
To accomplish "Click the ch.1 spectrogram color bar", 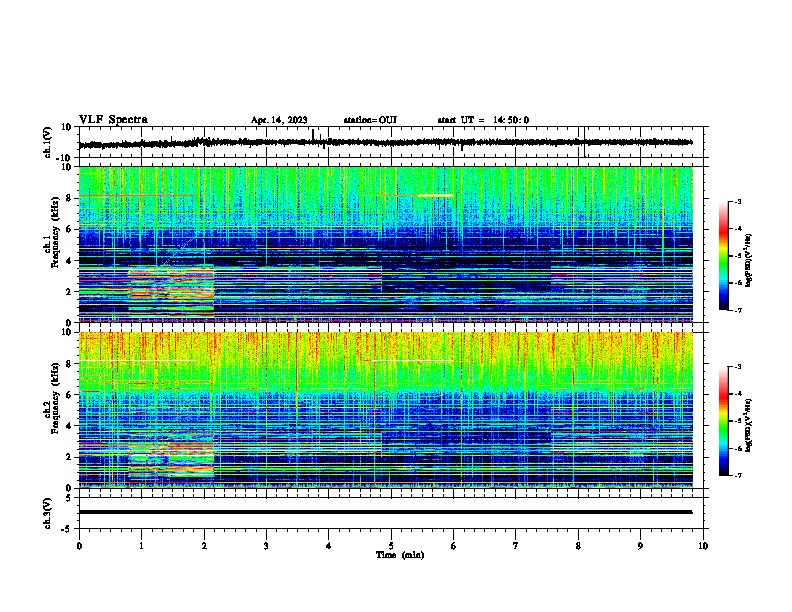I will (x=724, y=256).
